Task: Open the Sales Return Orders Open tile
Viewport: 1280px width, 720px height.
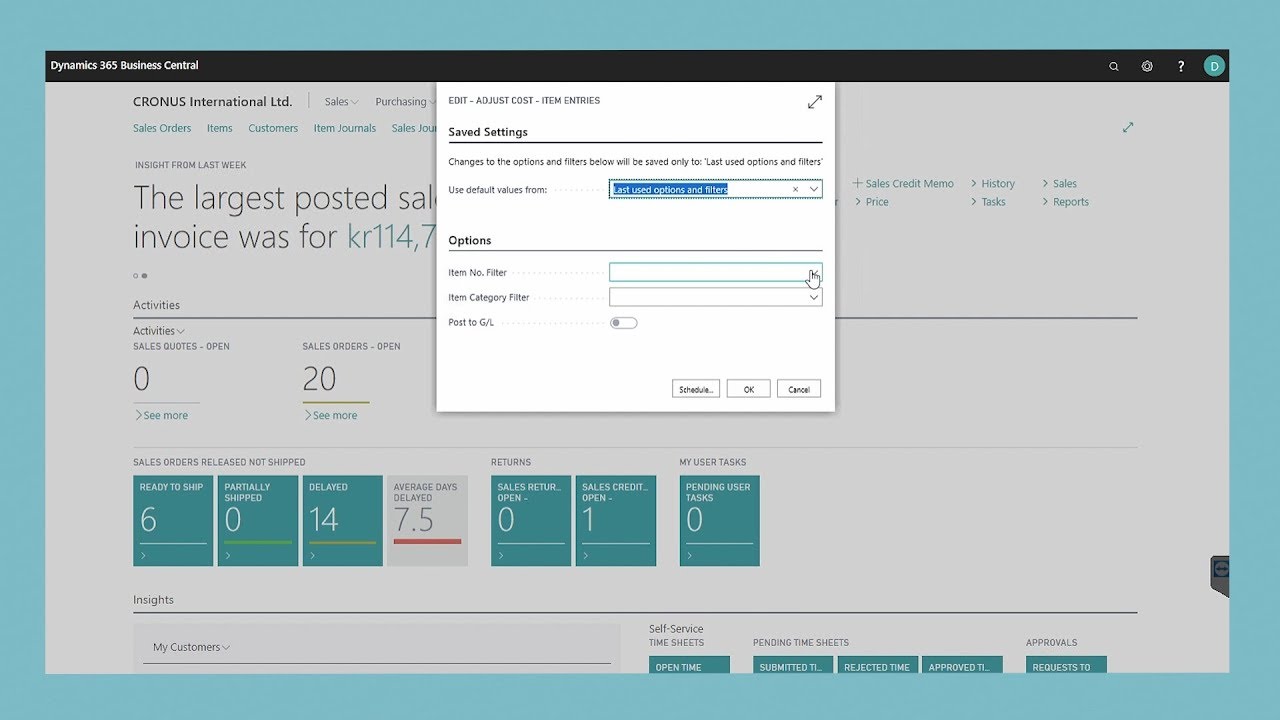Action: (531, 521)
